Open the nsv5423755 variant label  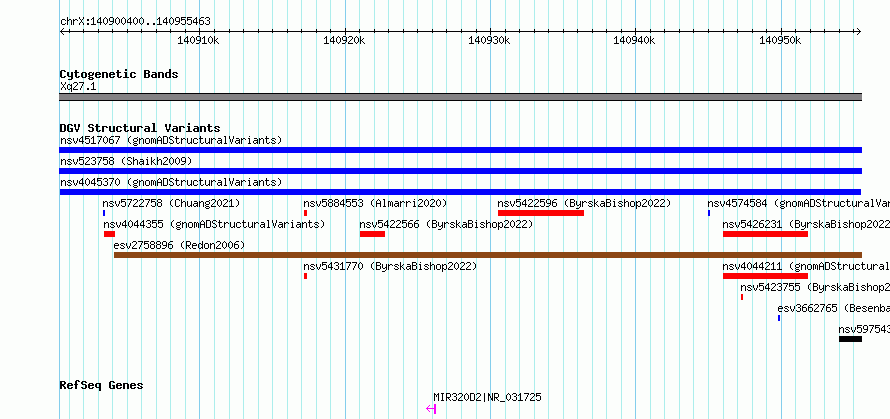pyautogui.click(x=815, y=287)
